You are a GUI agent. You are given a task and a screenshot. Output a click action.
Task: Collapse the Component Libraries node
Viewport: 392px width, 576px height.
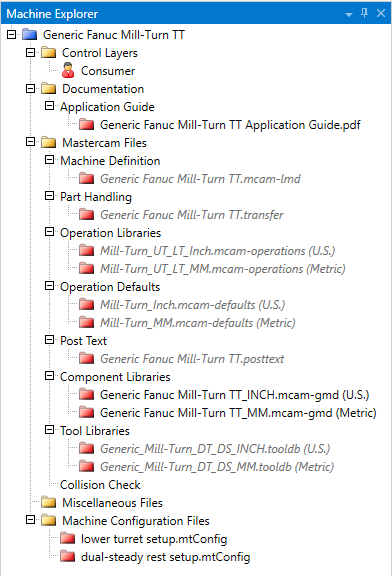[49, 376]
